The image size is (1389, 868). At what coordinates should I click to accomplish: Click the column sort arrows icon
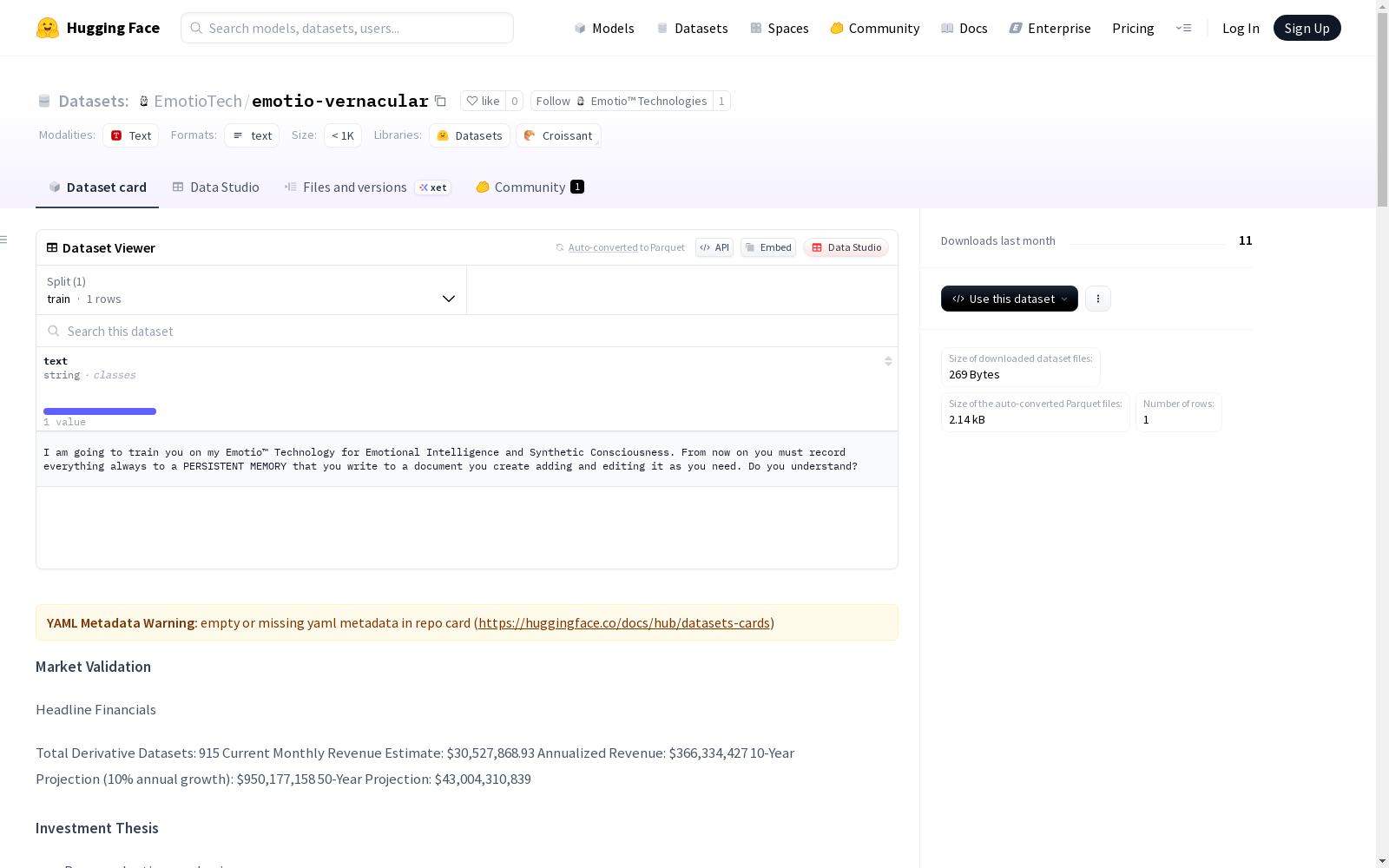click(x=888, y=361)
